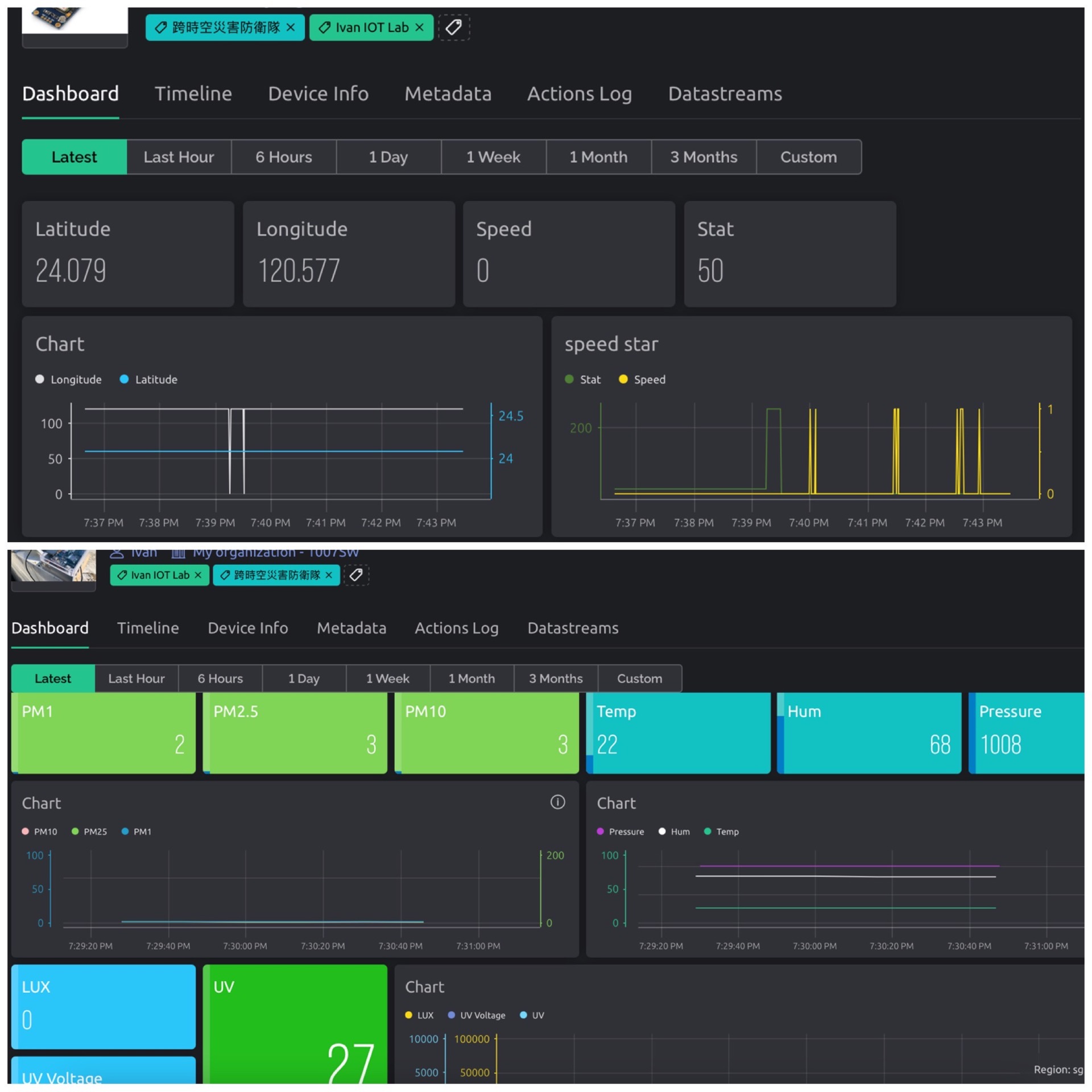Remove the Ivan IOT Lab tag in top dashboard
This screenshot has width=1092, height=1092.
pos(419,27)
